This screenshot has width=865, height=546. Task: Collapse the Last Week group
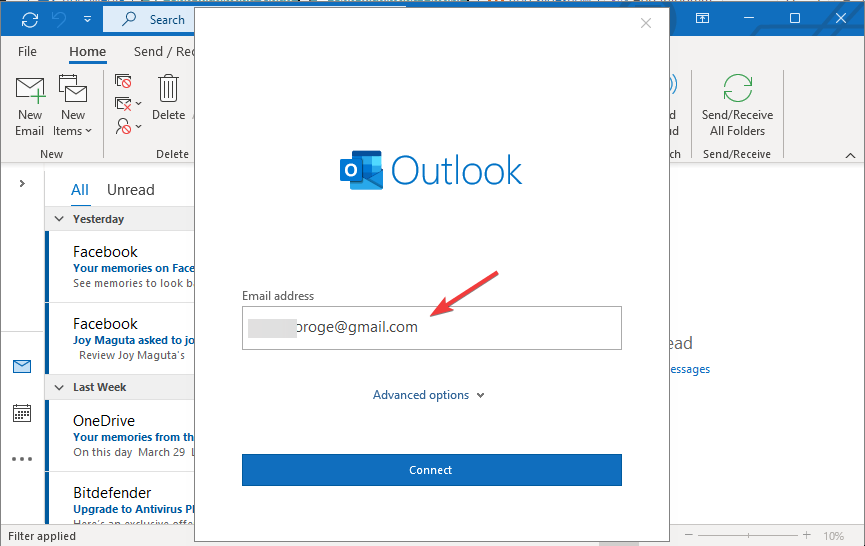59,387
